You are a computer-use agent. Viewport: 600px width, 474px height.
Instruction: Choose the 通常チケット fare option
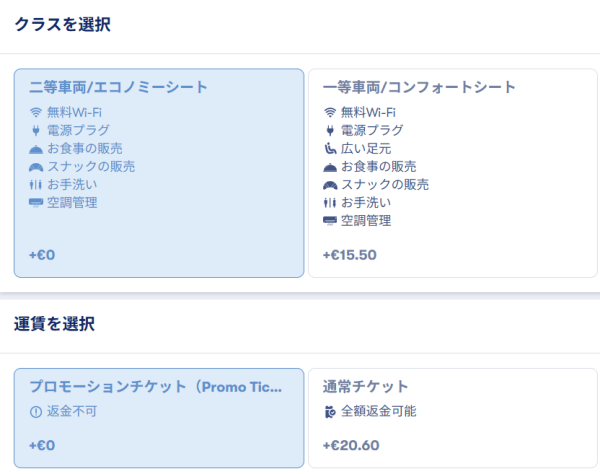pos(452,417)
